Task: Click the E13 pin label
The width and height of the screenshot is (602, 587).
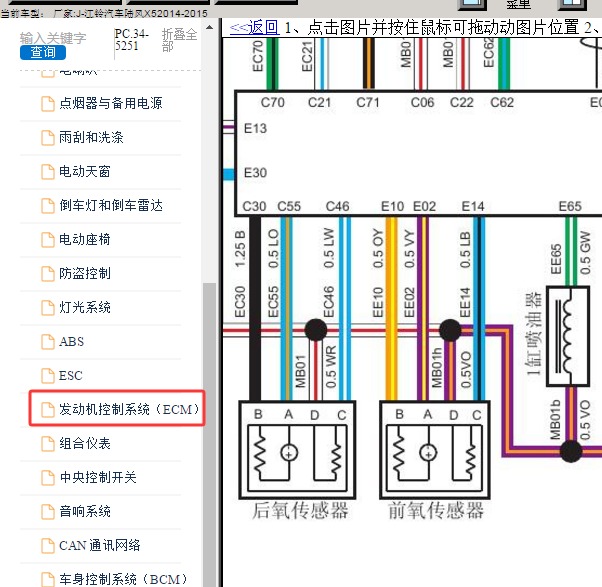Action: click(255, 128)
